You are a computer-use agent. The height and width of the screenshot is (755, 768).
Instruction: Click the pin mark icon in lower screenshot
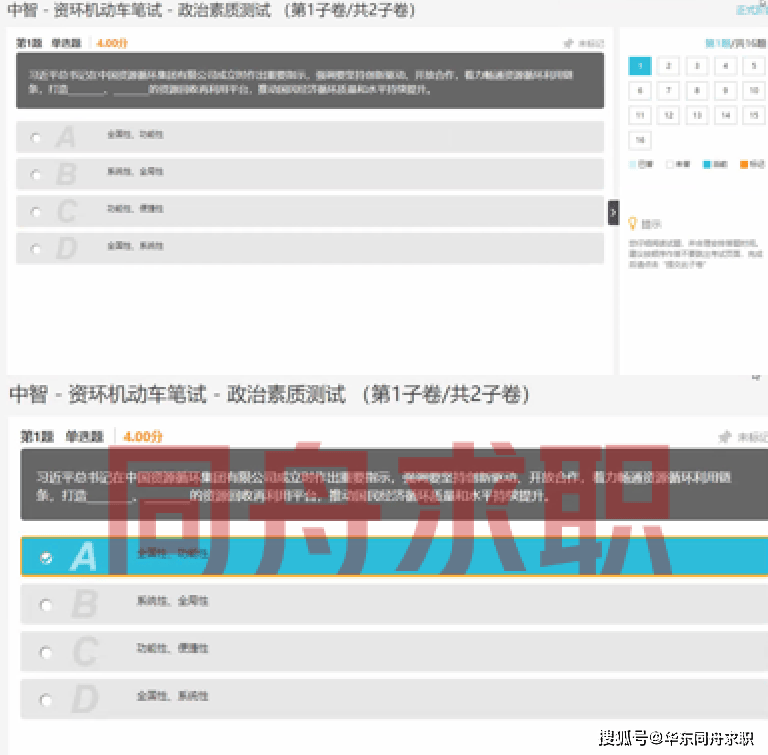(725, 437)
